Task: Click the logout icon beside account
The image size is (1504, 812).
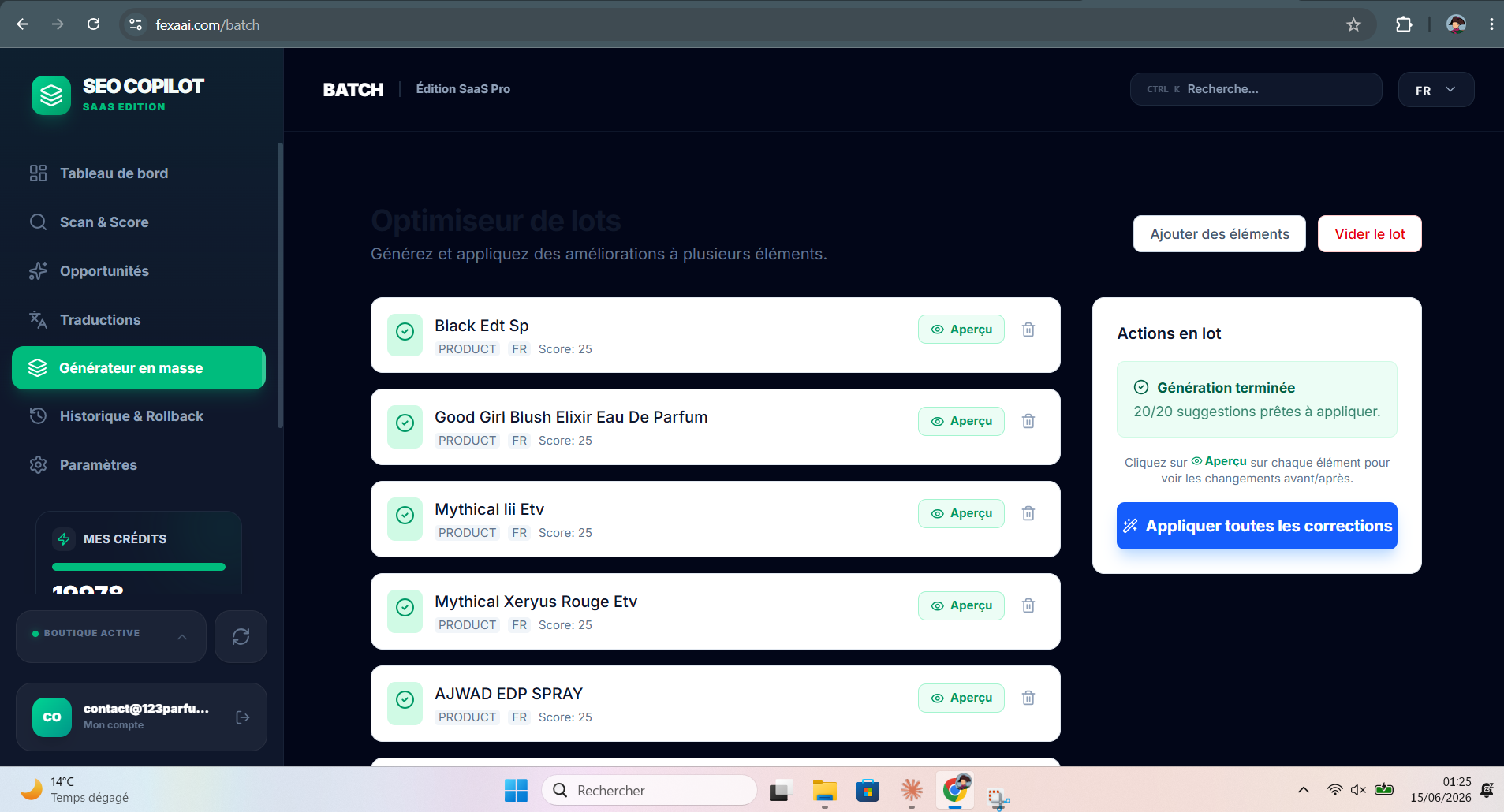Action: click(x=243, y=717)
